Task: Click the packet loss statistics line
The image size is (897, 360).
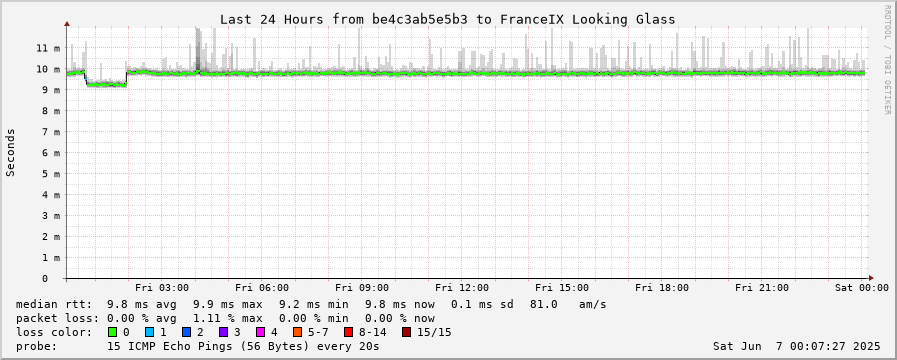Action: click(x=225, y=318)
